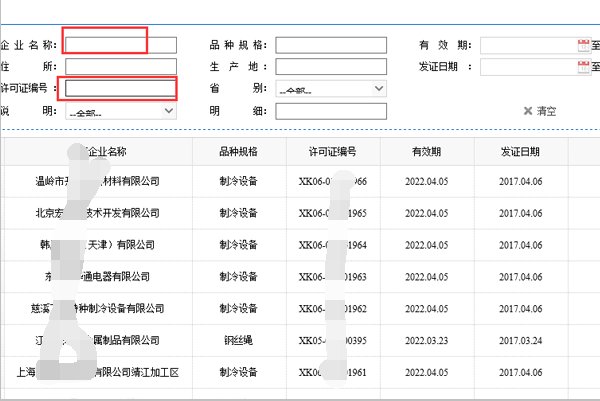Focus the 生产地 input field
This screenshot has height=401, width=600.
[331, 67]
